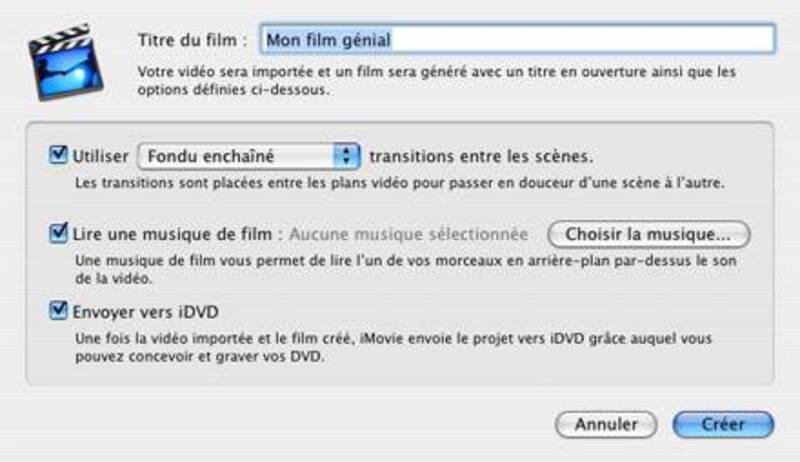
Task: Disable the Envoyer vers iDVD checkbox
Action: [58, 310]
